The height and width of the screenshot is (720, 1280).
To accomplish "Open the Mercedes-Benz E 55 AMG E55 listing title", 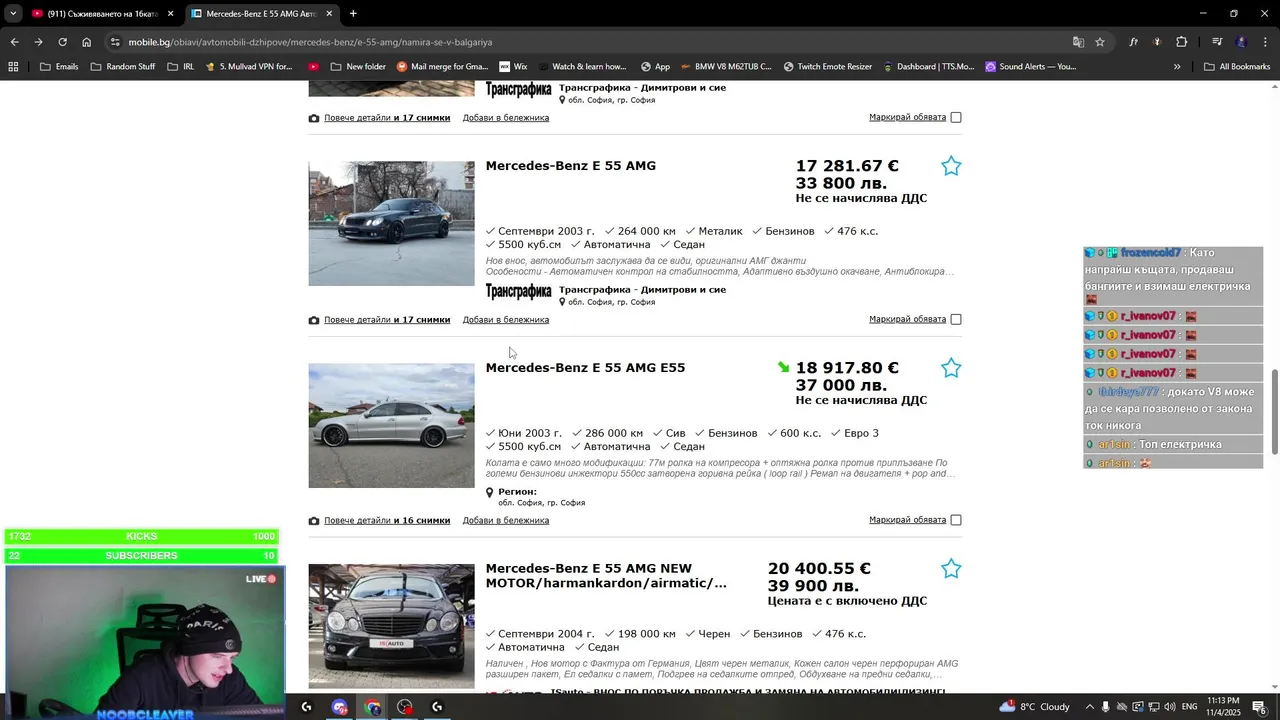I will click(x=585, y=368).
